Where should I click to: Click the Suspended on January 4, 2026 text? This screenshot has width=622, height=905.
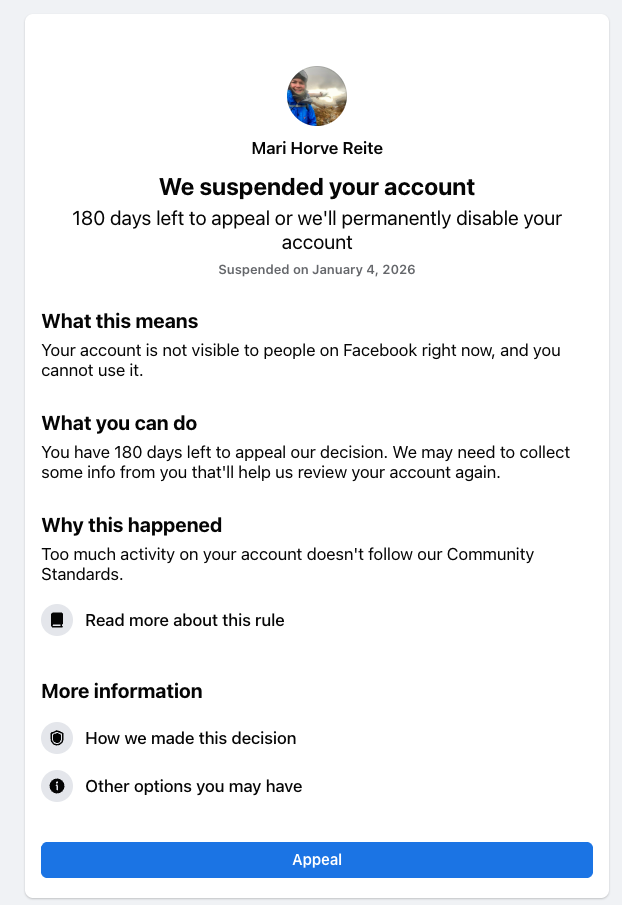(x=317, y=269)
